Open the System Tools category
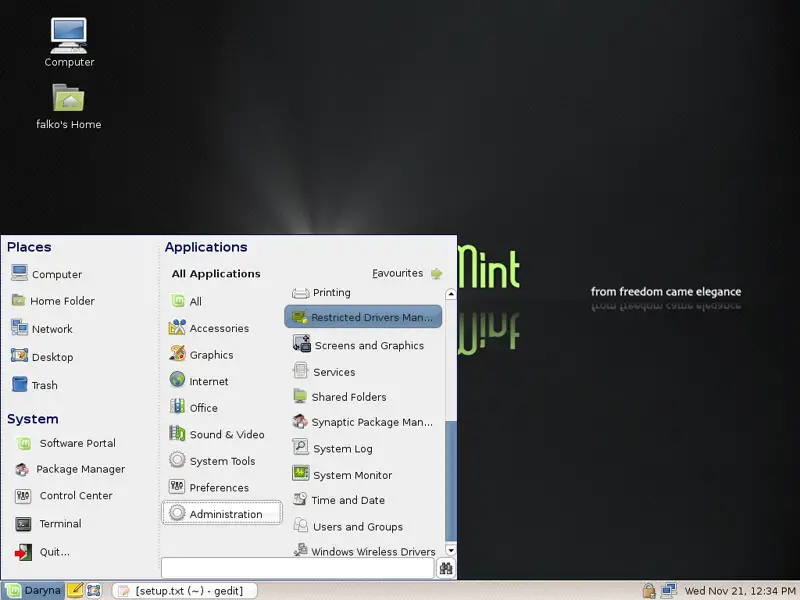This screenshot has height=600, width=800. pos(212,461)
